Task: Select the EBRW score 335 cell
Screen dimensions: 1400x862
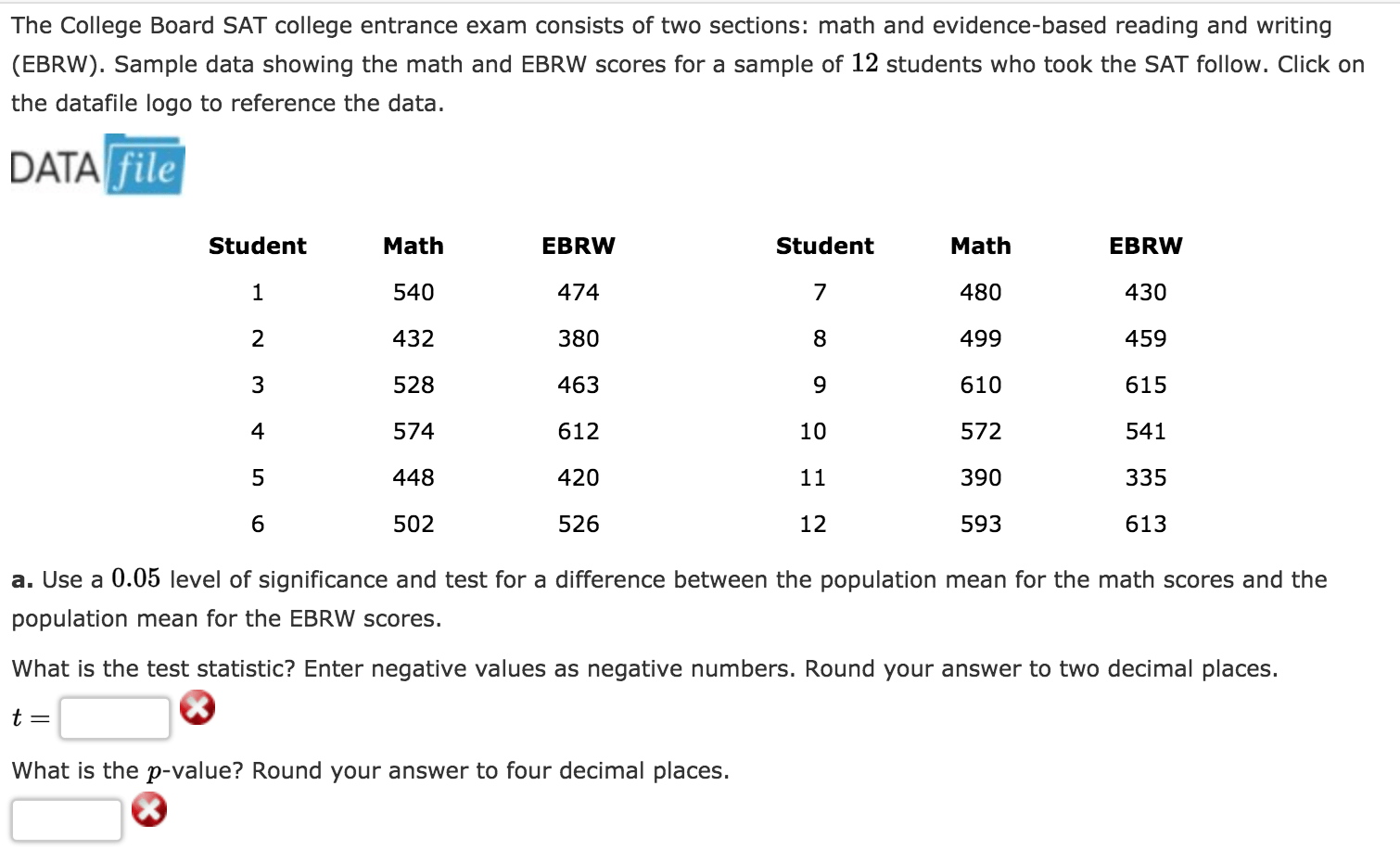Action: pos(1146,478)
